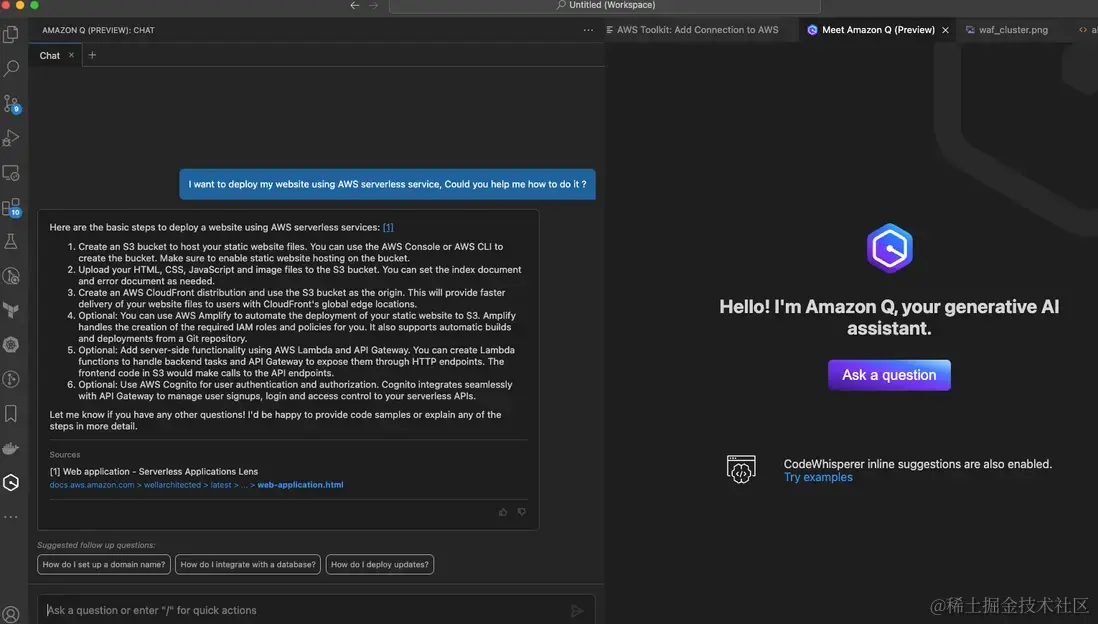Click the 'Suggested follow up questions:' label
This screenshot has height=624, width=1098.
(96, 545)
